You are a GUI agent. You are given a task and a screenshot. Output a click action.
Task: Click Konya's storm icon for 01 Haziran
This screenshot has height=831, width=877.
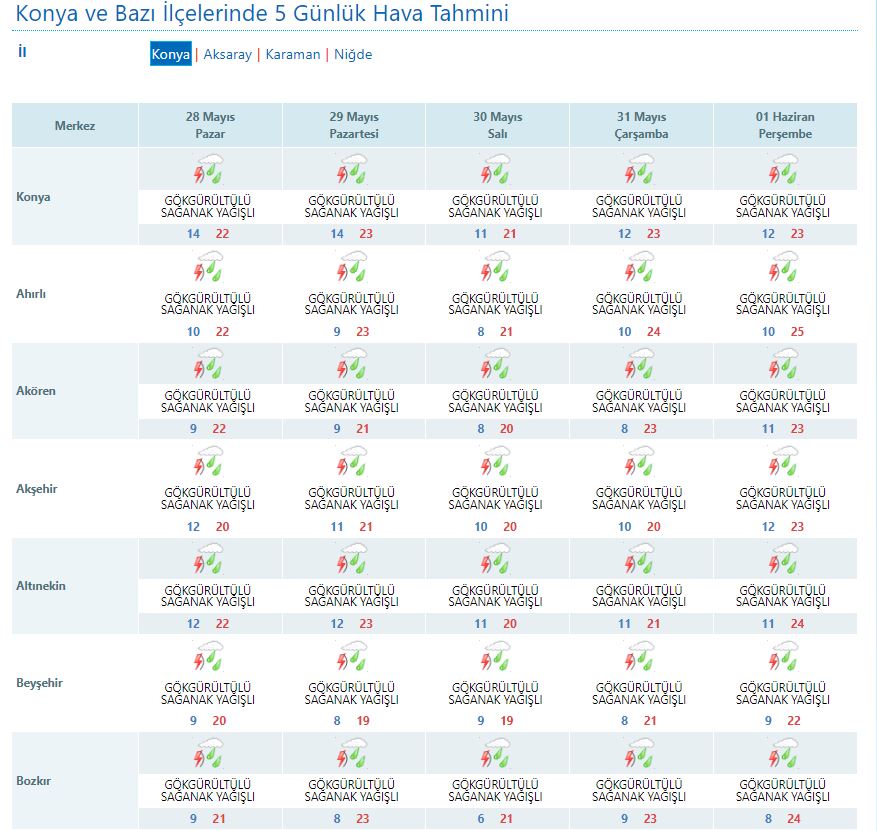coord(785,170)
